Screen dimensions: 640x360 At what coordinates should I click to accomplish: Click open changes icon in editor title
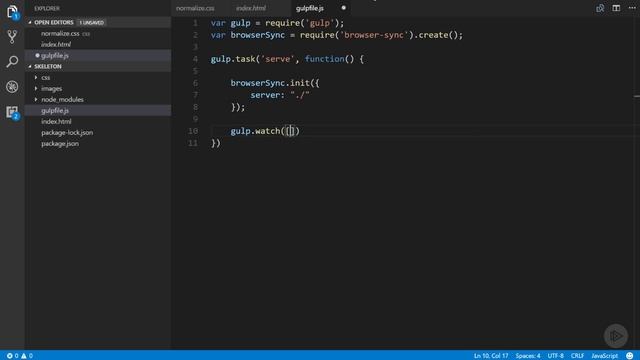(600, 8)
